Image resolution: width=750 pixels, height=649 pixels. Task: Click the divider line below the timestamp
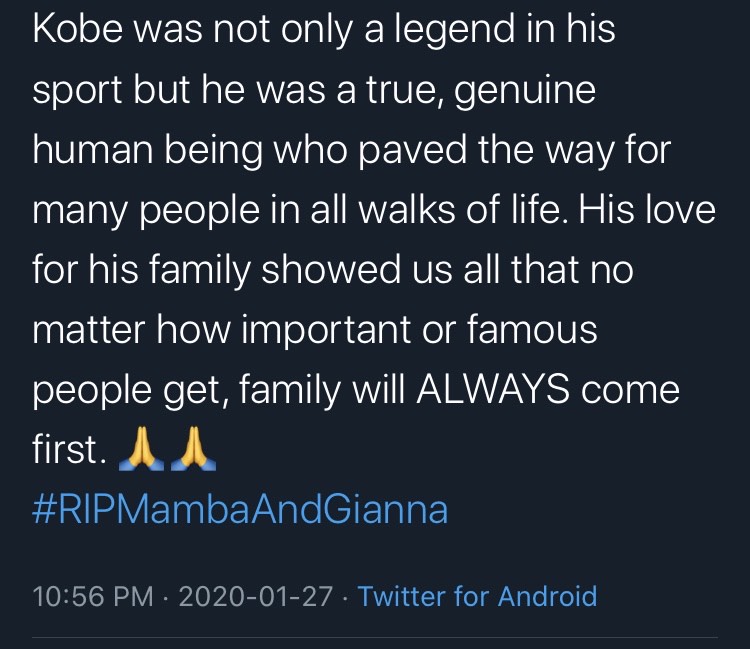coord(375,636)
